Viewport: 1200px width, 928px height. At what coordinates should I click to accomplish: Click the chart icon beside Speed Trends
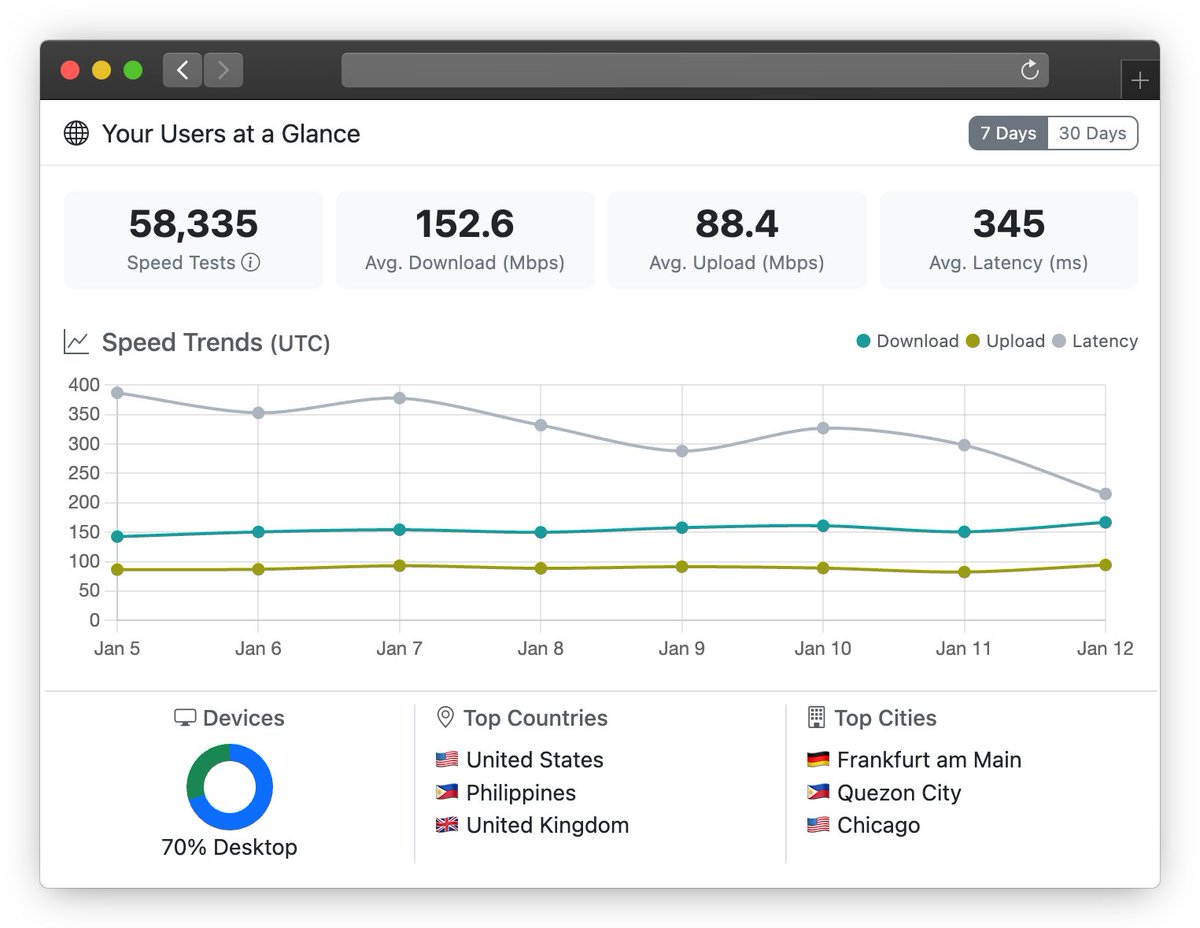pos(77,341)
